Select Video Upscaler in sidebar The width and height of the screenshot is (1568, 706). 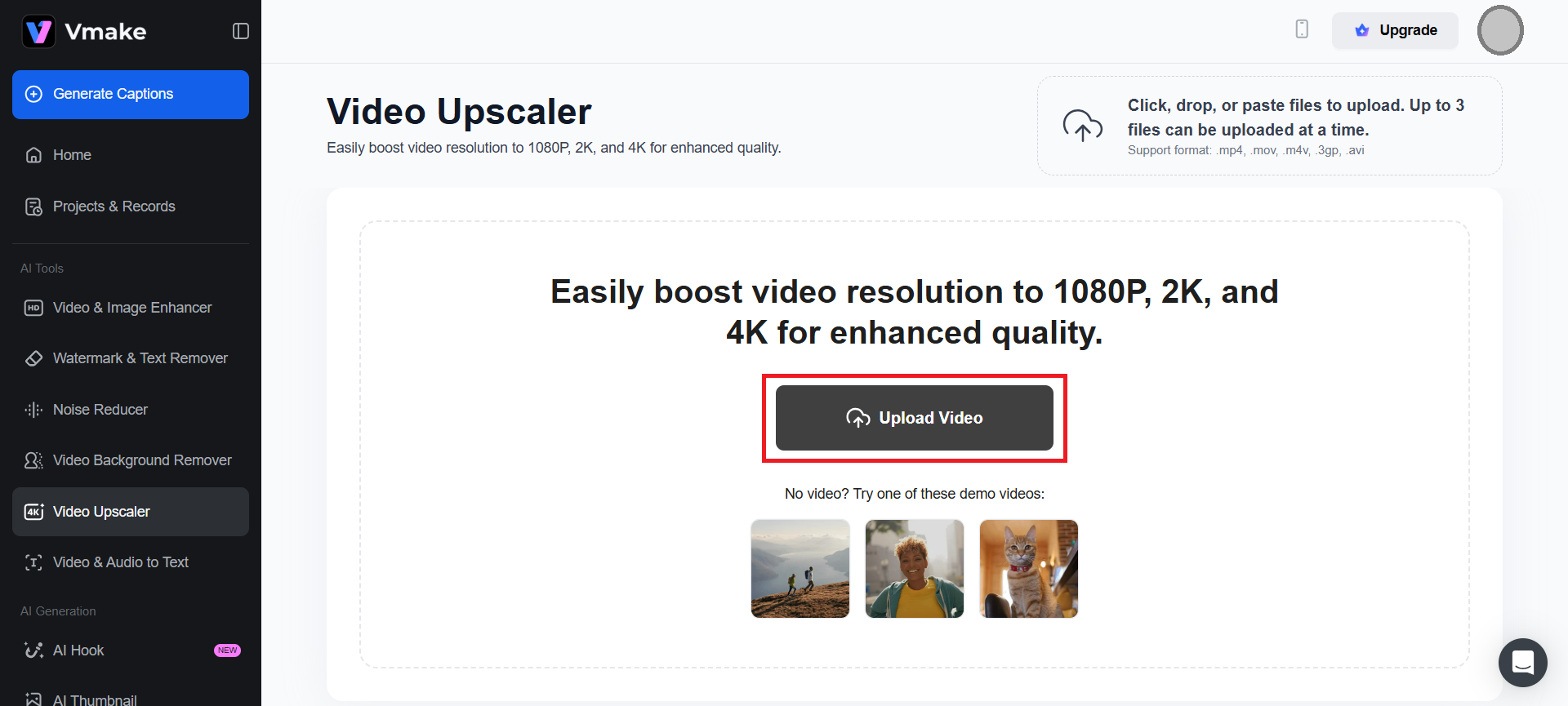click(x=131, y=512)
